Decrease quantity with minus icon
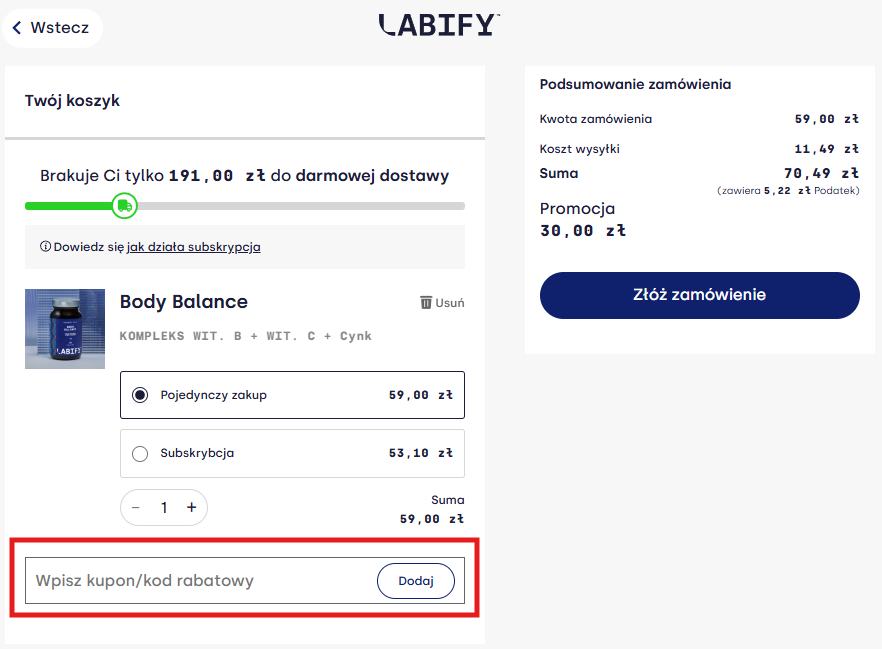Image resolution: width=882 pixels, height=649 pixels. tap(137, 507)
